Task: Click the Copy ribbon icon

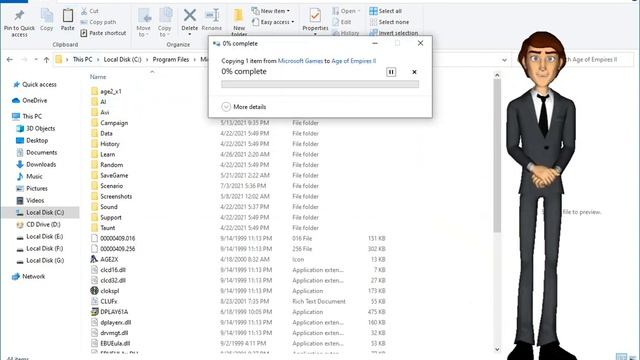Action: coord(47,16)
